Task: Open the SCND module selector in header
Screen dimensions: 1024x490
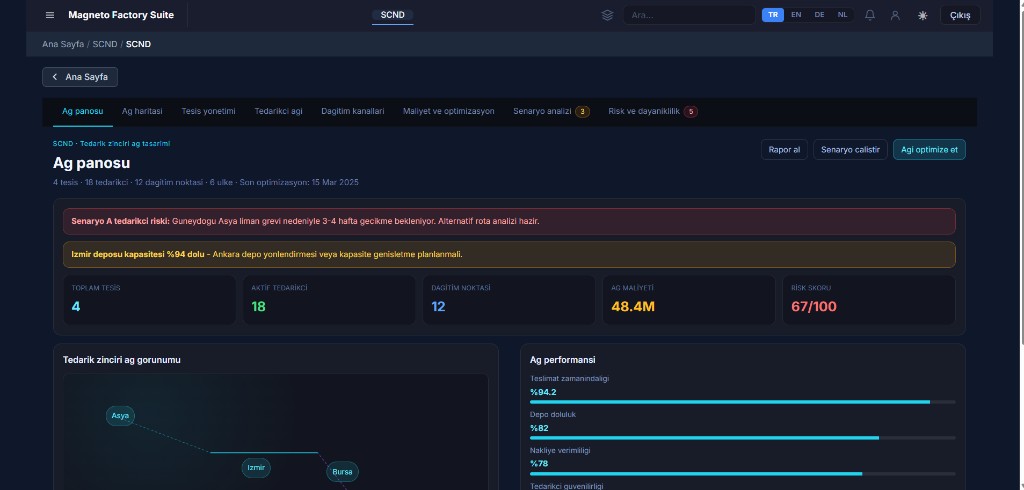Action: point(392,15)
